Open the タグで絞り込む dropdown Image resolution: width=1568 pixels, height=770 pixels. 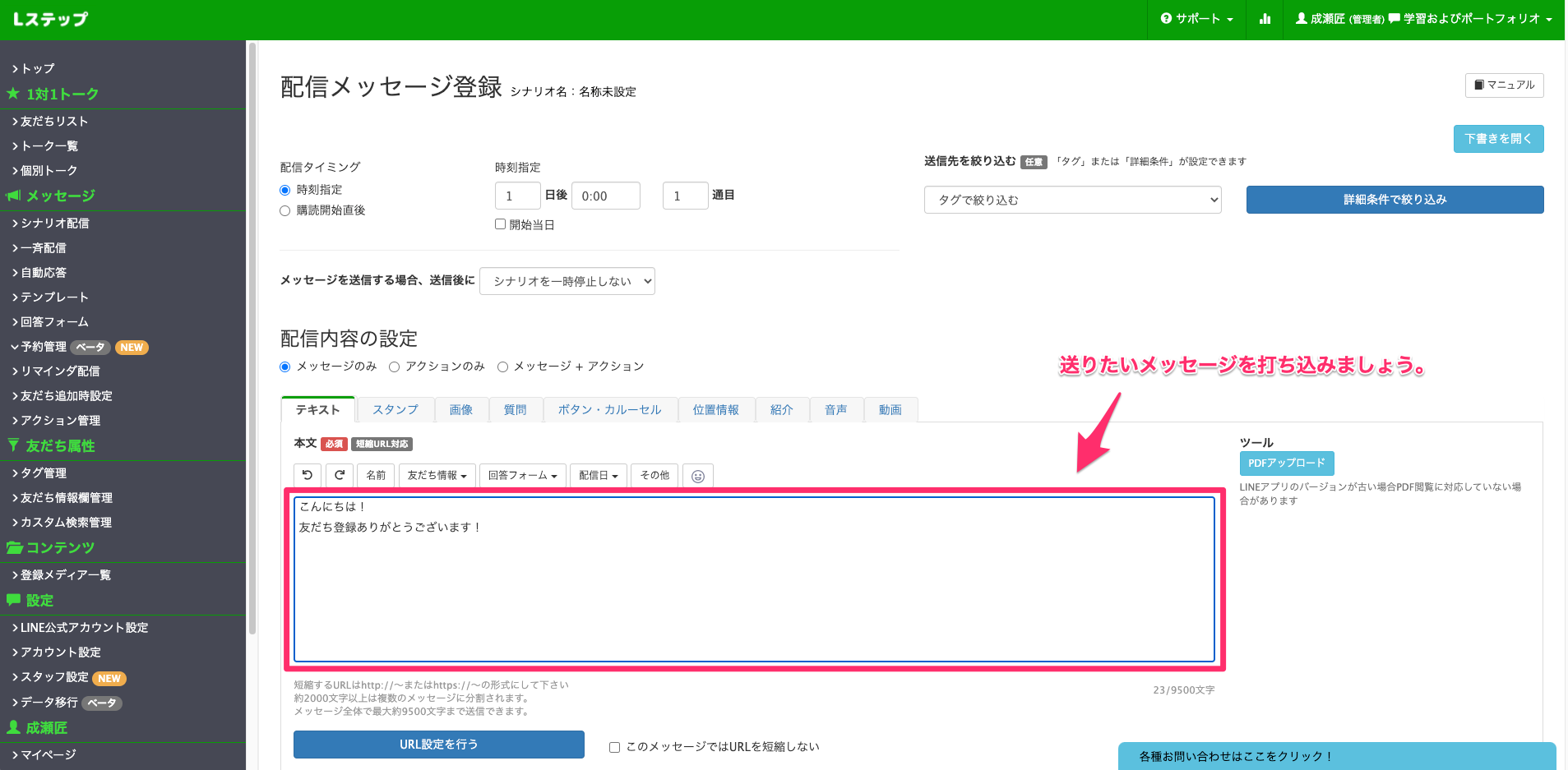(1072, 199)
